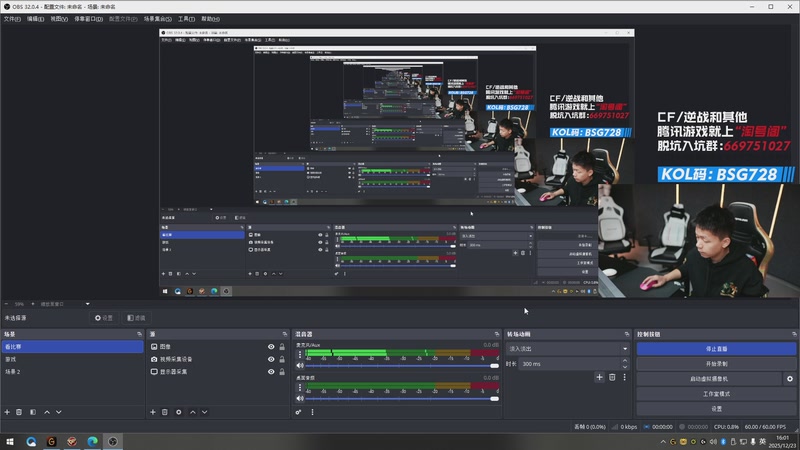Adjust the 桌面音频 volume slider

click(402, 398)
